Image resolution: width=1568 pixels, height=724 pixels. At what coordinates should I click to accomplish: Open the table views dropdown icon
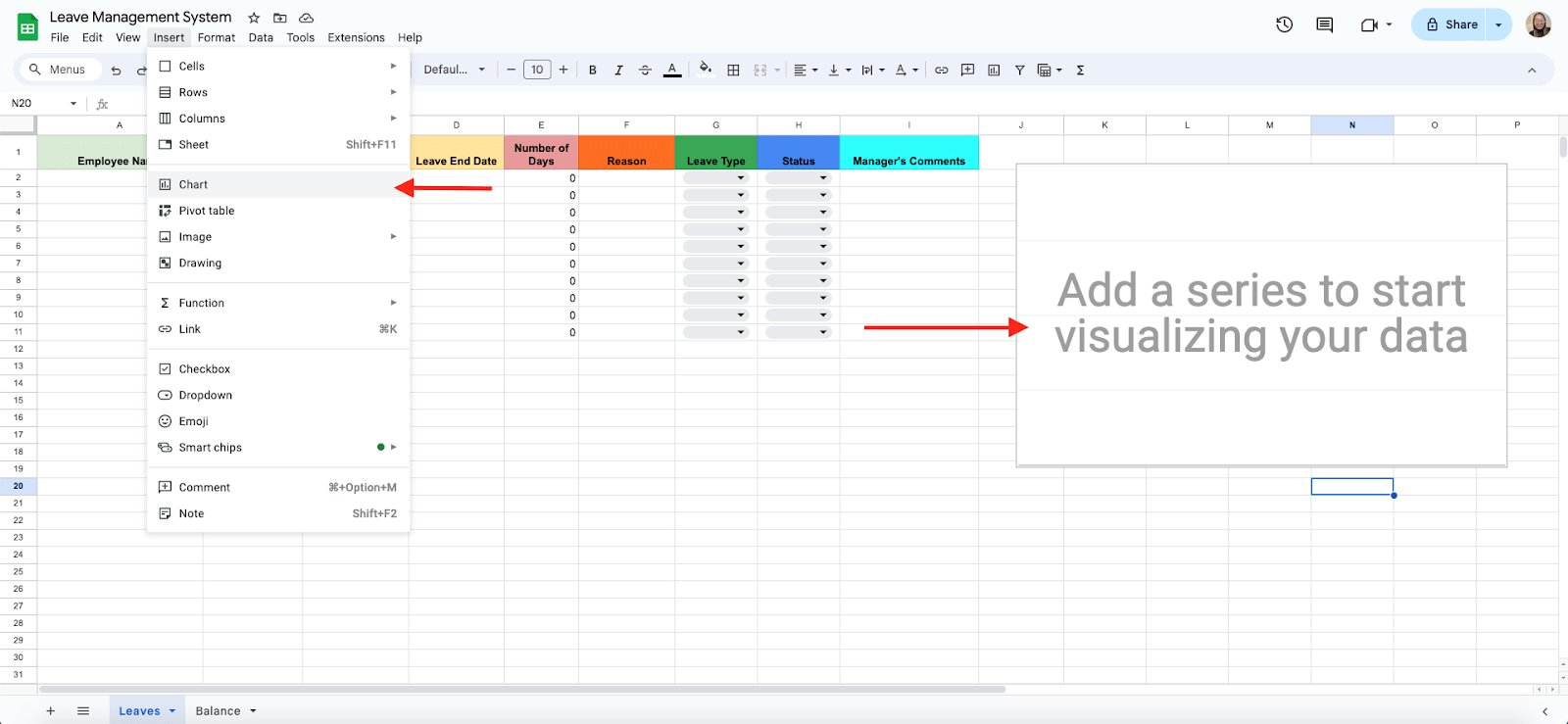pos(1050,70)
